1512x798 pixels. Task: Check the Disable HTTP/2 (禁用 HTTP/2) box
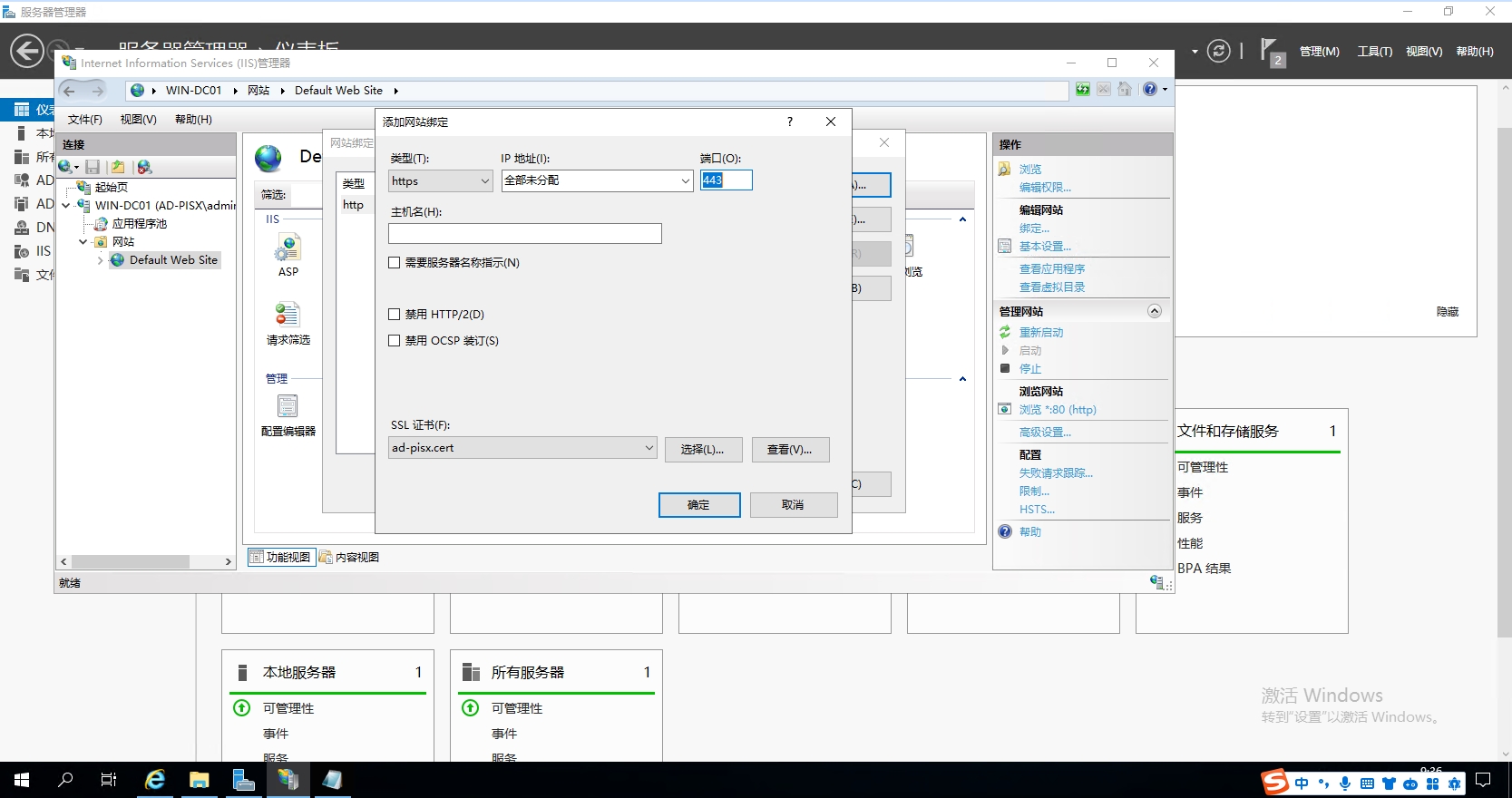(395, 315)
